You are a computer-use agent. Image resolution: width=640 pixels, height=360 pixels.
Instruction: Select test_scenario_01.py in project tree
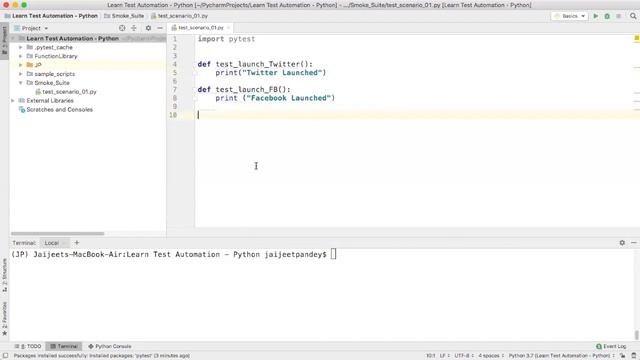69,92
